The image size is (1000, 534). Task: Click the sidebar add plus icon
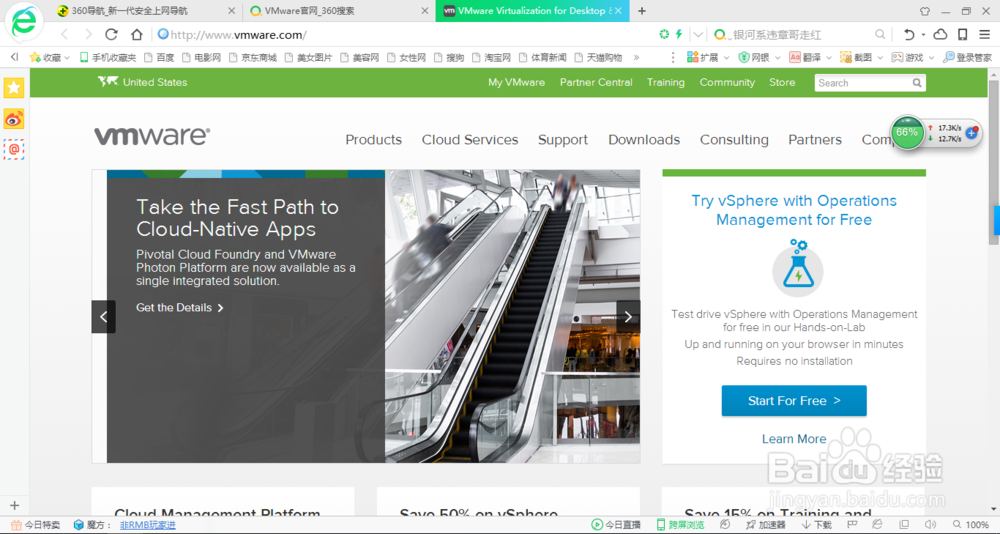[x=15, y=505]
